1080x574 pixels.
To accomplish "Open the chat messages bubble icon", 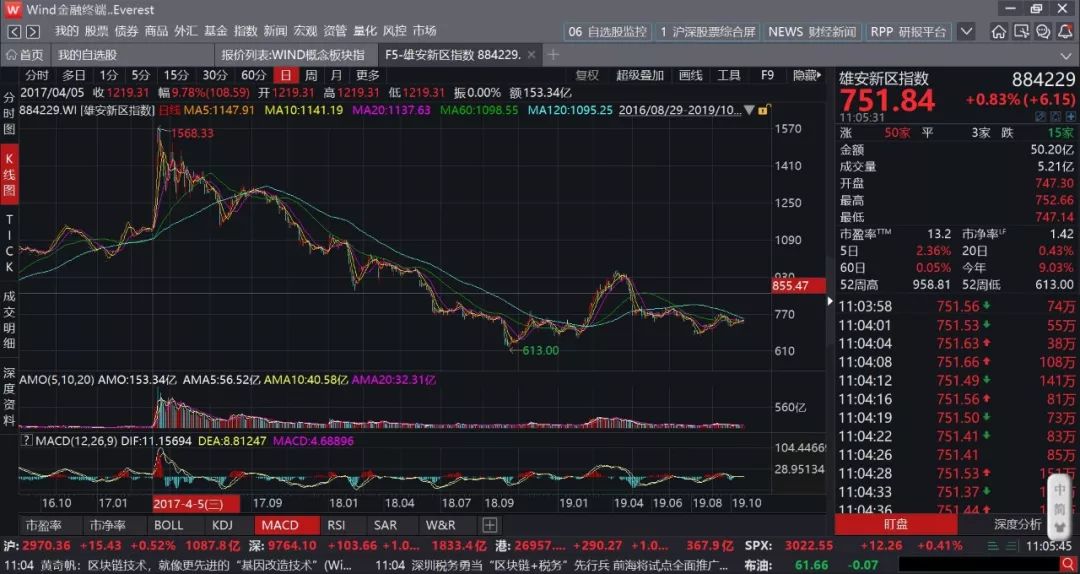I will (x=1043, y=32).
